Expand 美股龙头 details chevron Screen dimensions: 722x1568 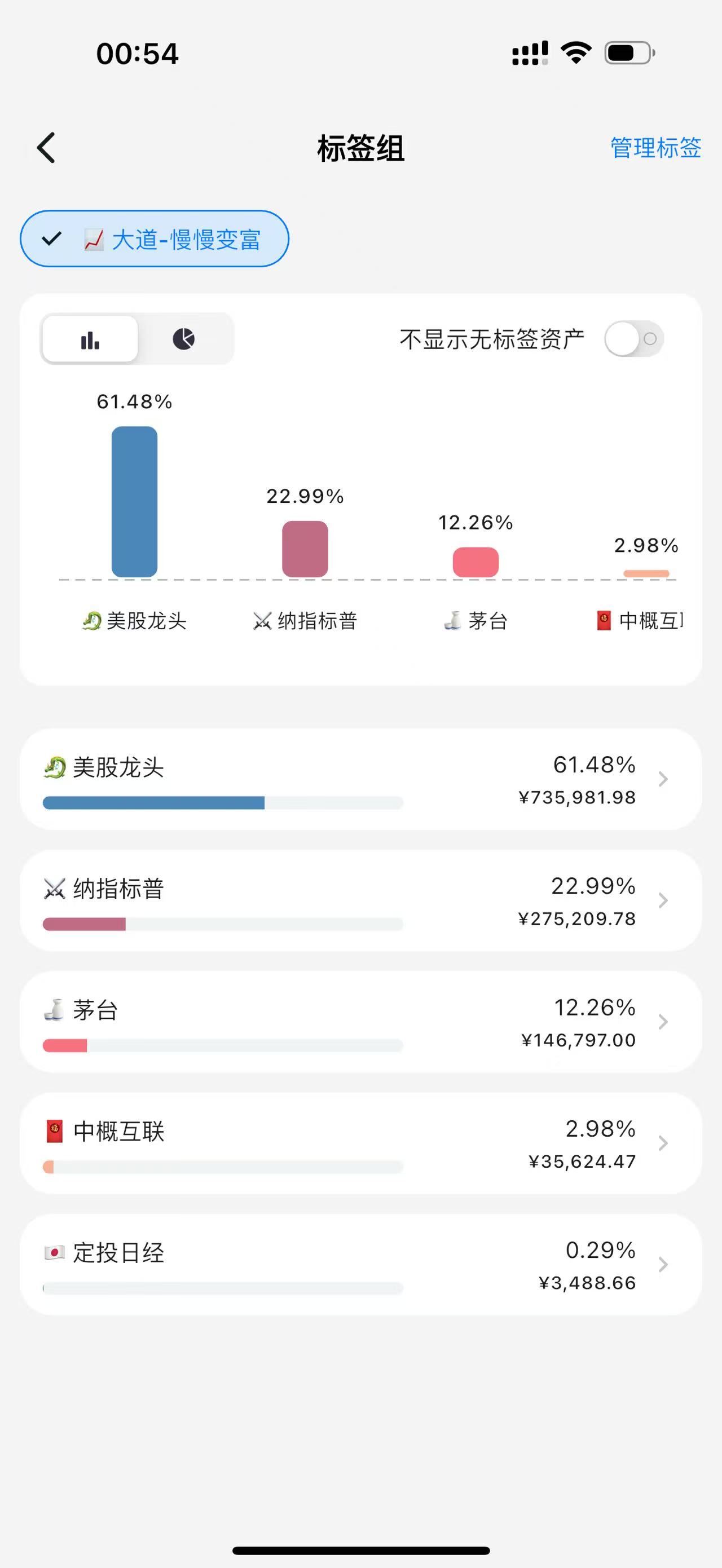point(663,779)
